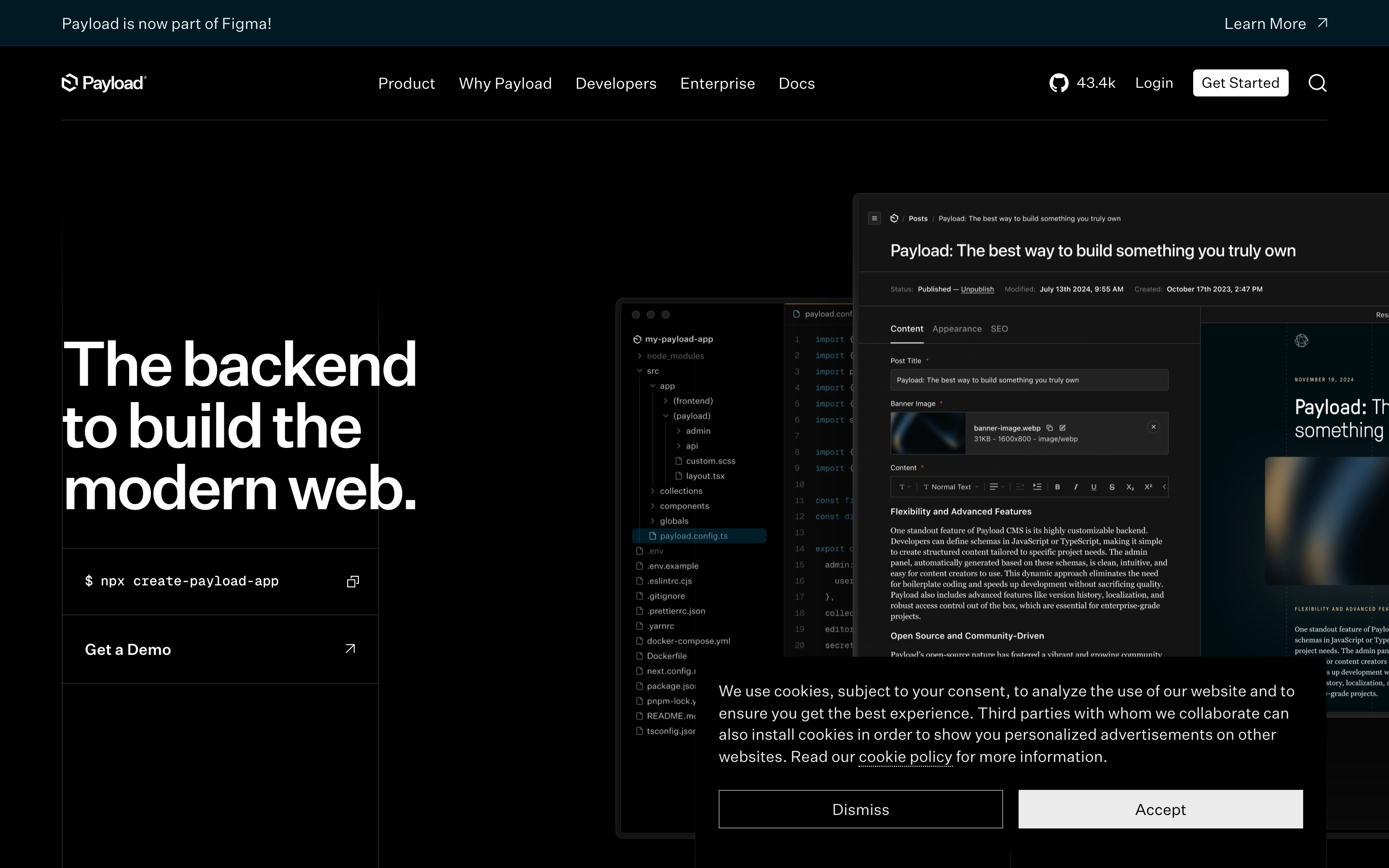The image size is (1389, 868).
Task: Click the .gitignore file icon
Action: click(640, 596)
